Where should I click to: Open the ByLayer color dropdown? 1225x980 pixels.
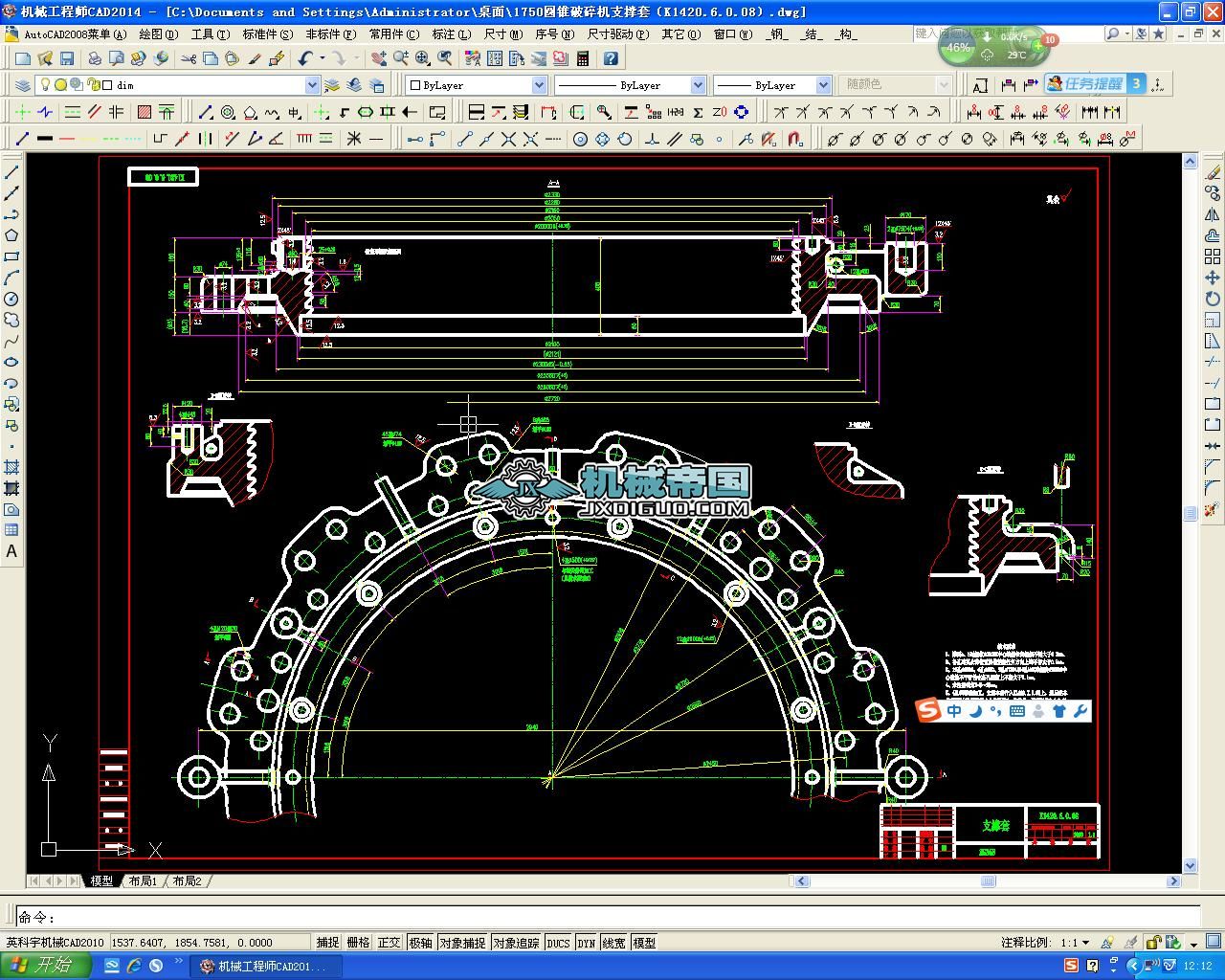click(x=539, y=85)
